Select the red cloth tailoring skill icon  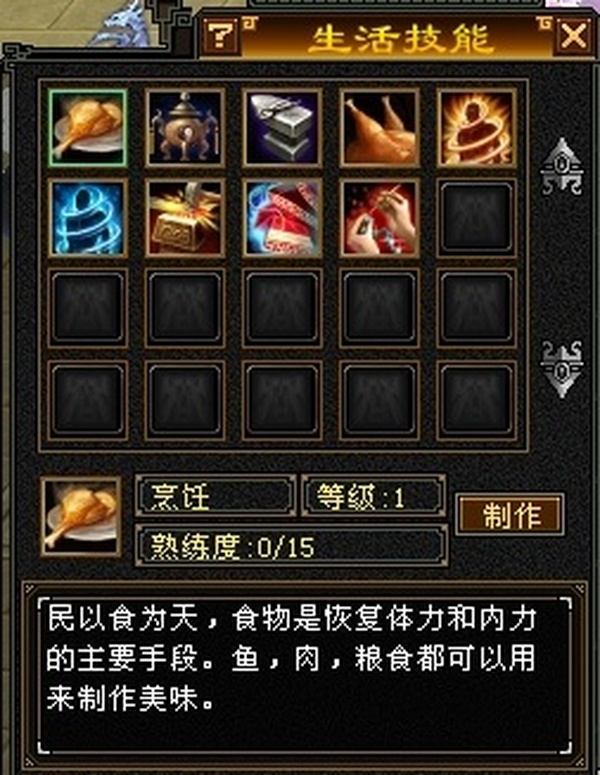point(282,218)
